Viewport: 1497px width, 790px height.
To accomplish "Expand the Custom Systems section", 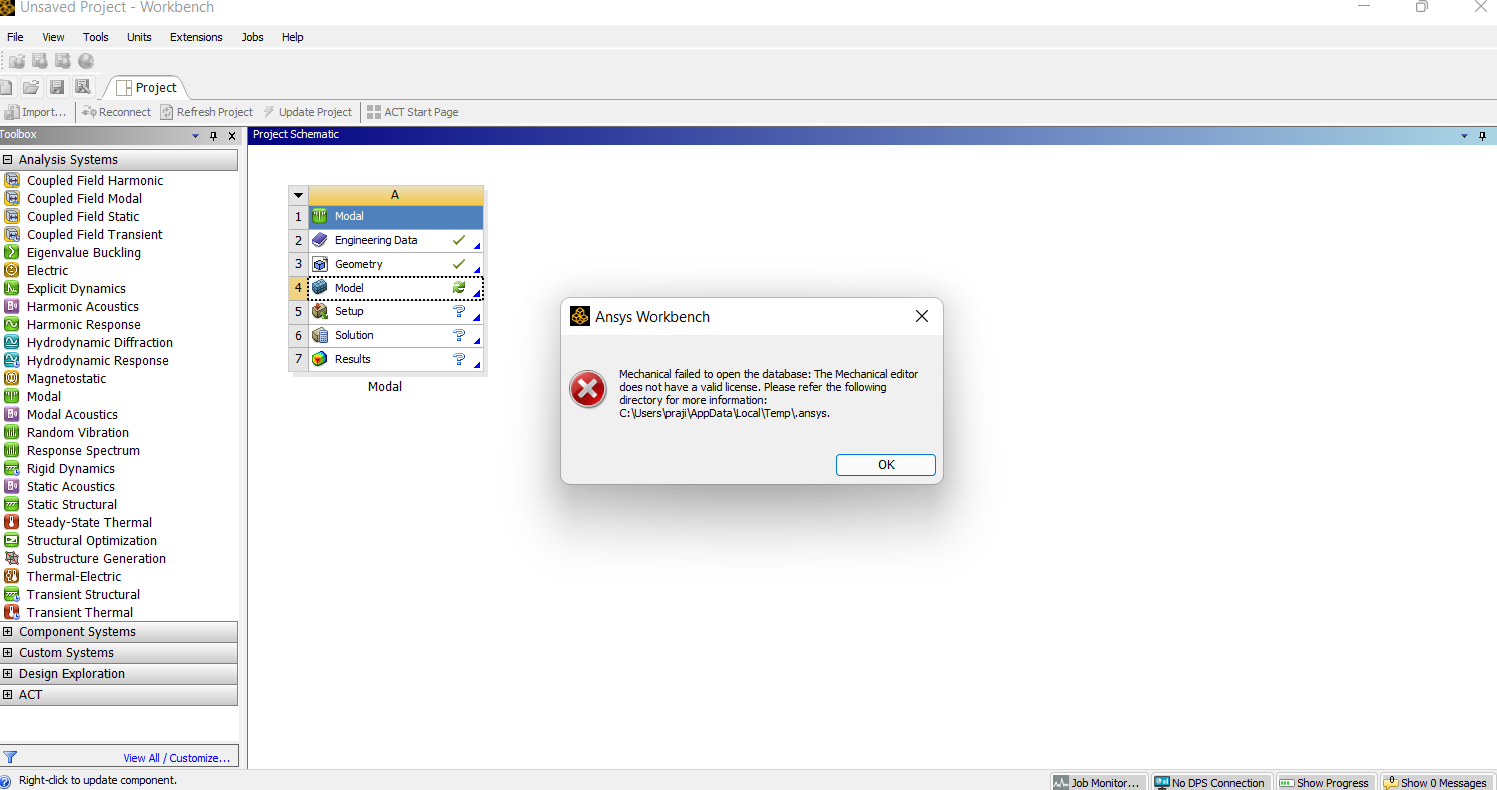I will click(x=8, y=653).
